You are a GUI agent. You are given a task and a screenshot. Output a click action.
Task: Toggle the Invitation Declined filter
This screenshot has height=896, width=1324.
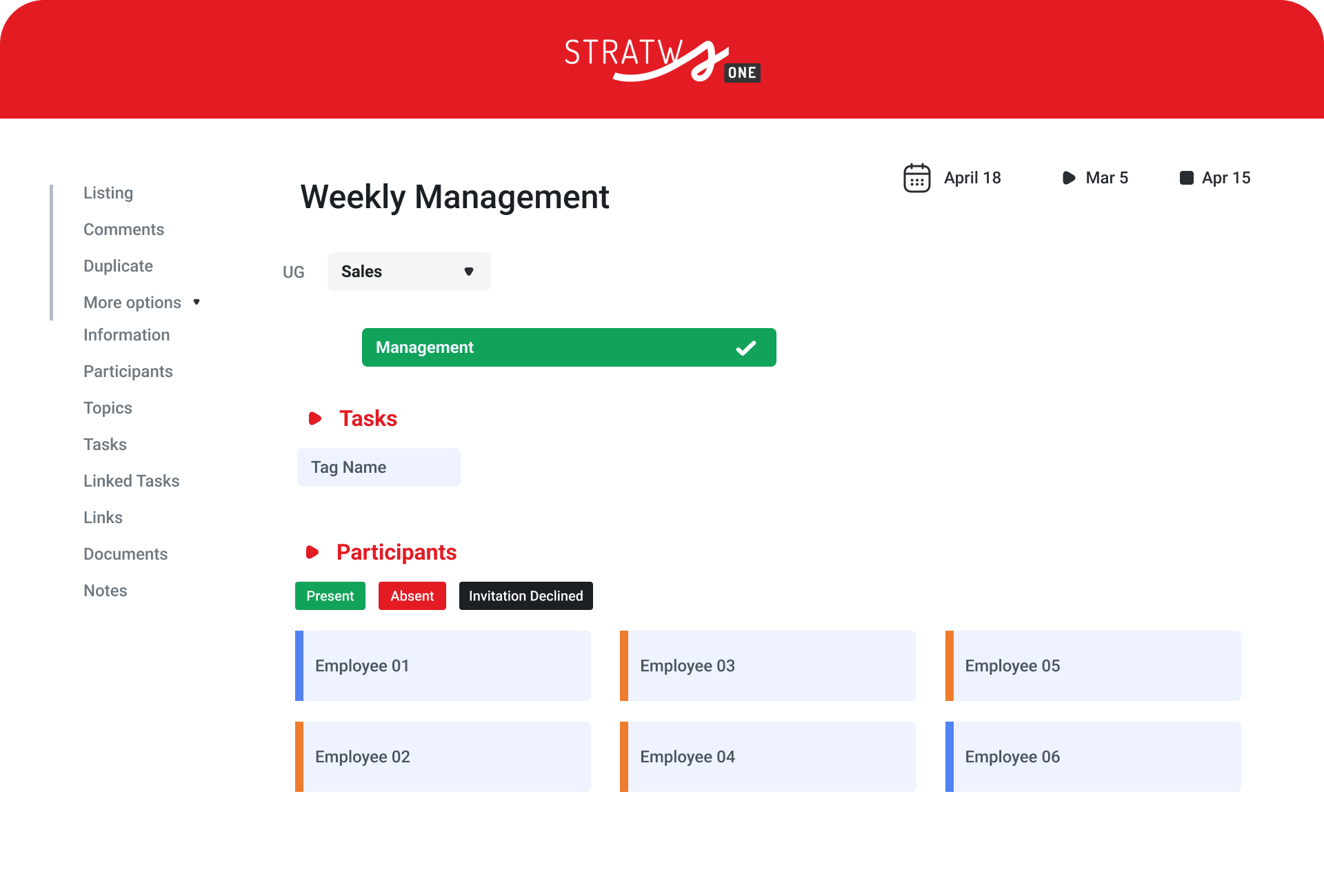coord(525,596)
